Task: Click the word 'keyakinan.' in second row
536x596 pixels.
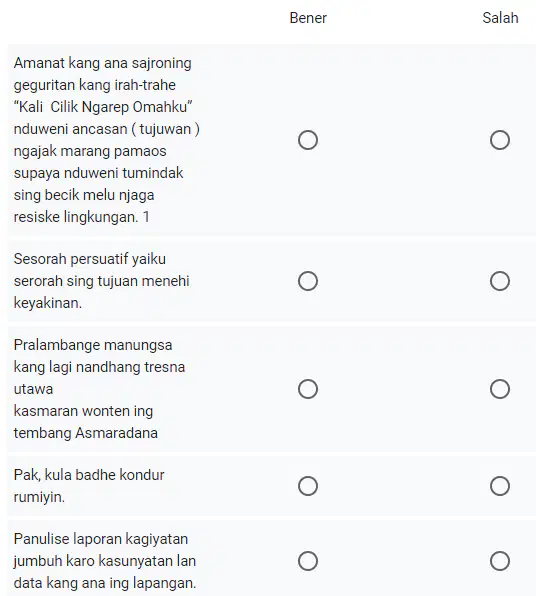Action: 48,303
